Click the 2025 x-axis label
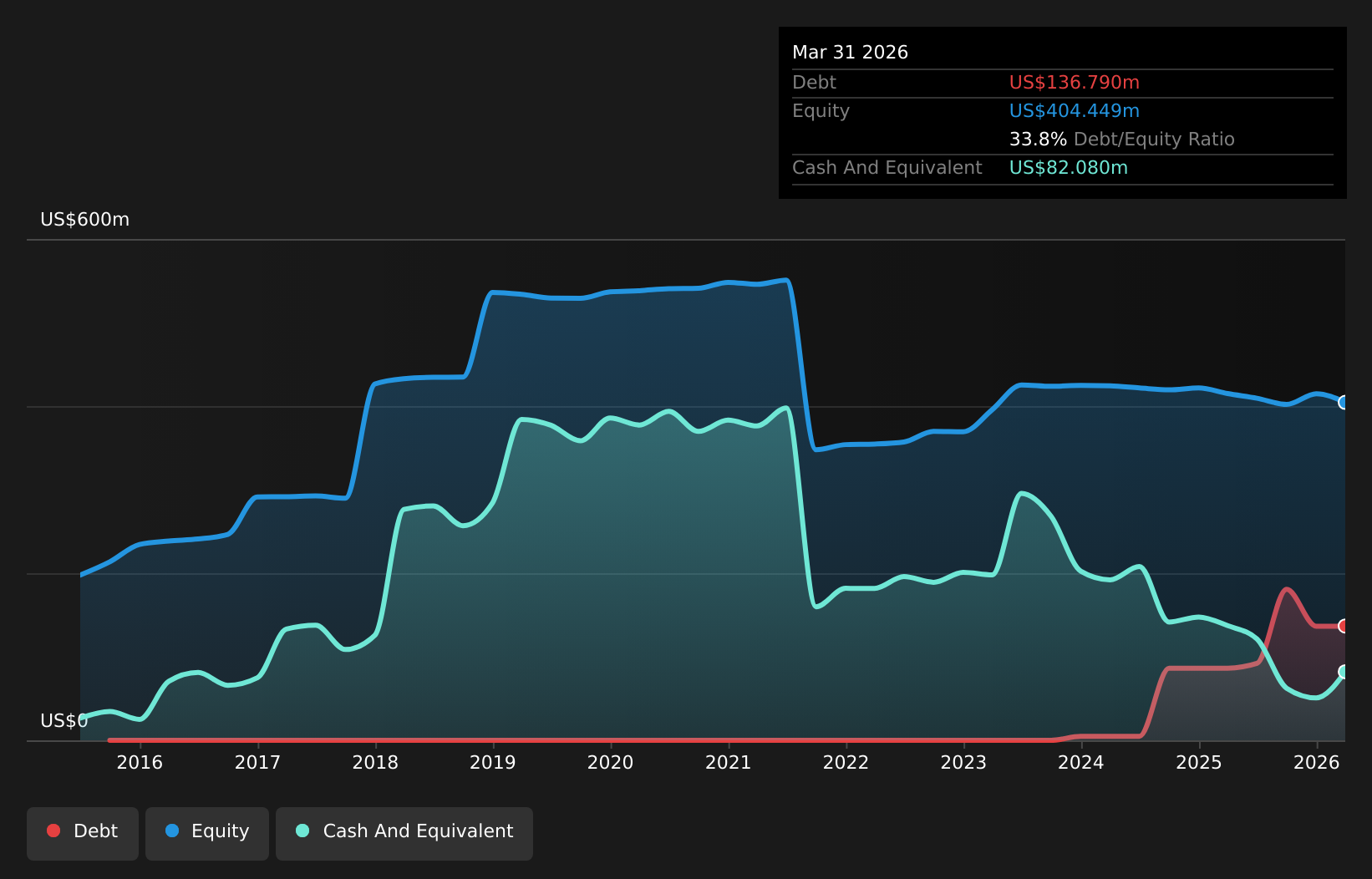Image resolution: width=1372 pixels, height=879 pixels. click(x=1199, y=763)
